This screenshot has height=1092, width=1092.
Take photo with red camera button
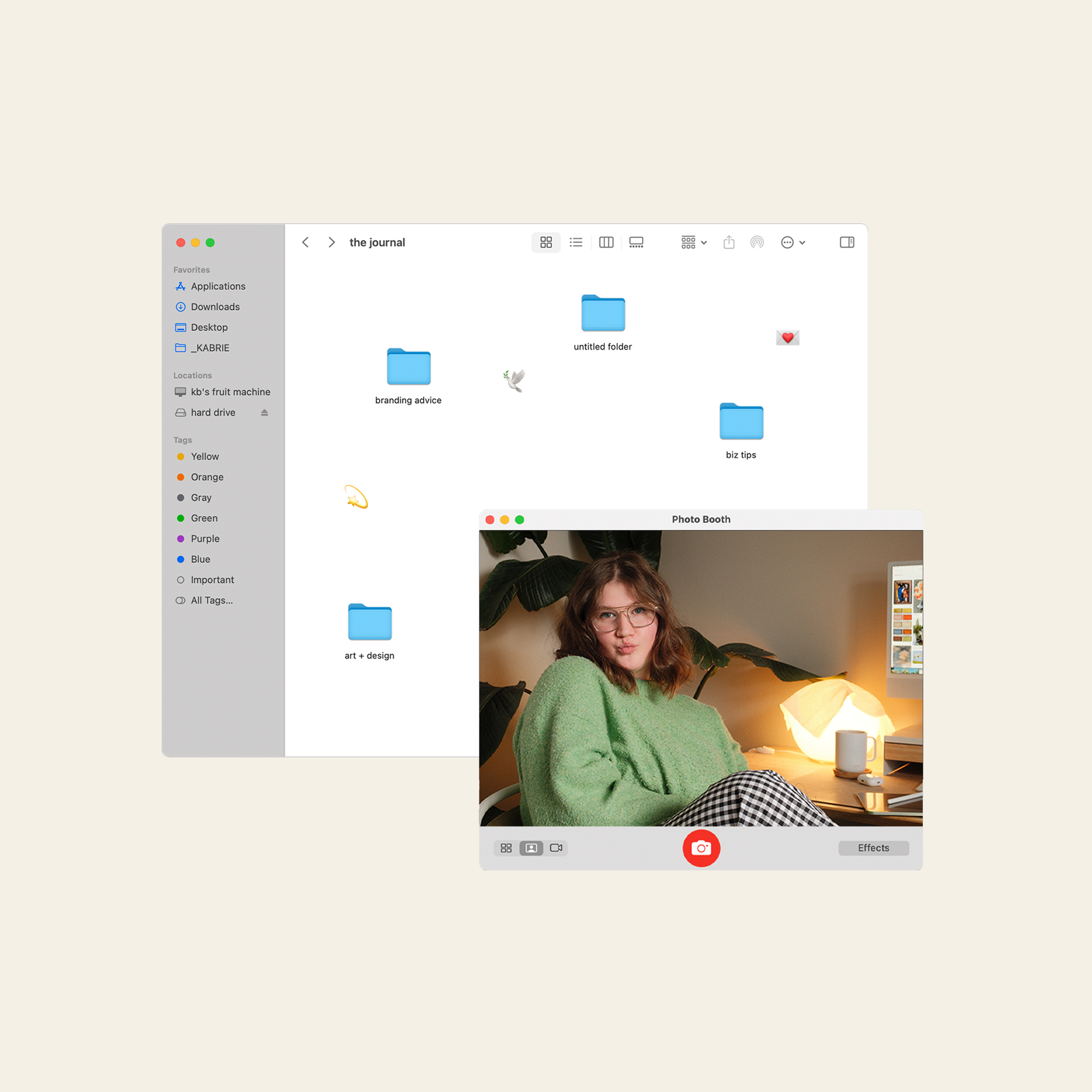click(x=701, y=848)
